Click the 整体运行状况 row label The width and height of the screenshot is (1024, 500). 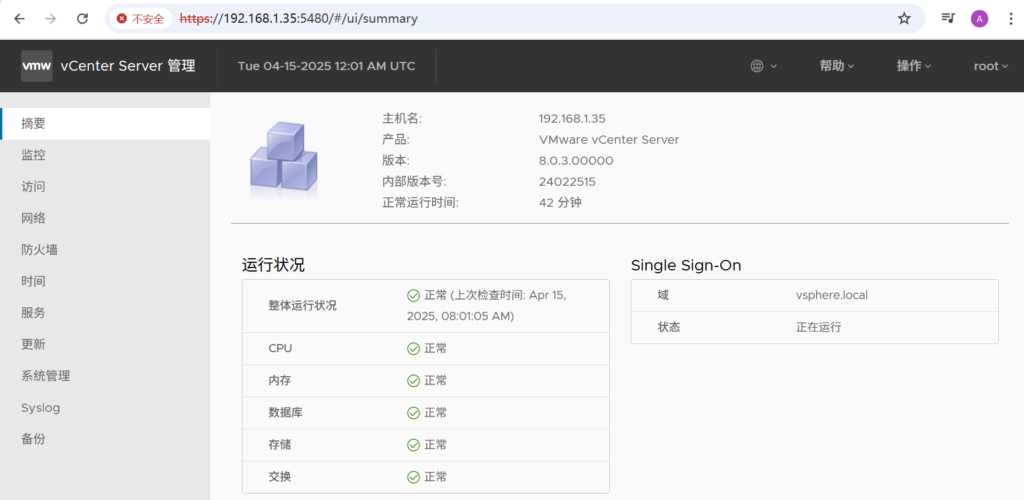[x=302, y=305]
